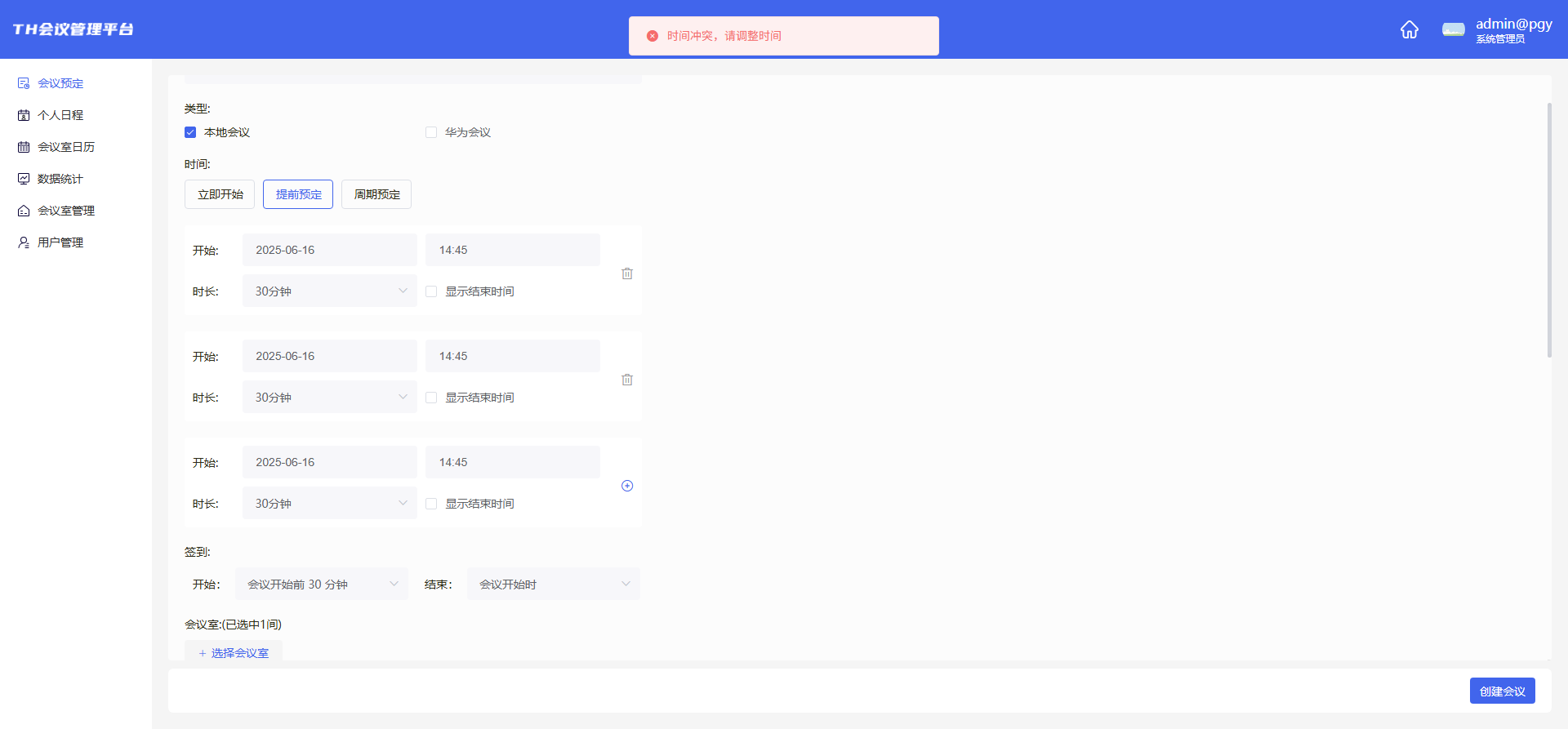Click the form's vertical scrollbar
The width and height of the screenshot is (1568, 729).
coord(1549,230)
